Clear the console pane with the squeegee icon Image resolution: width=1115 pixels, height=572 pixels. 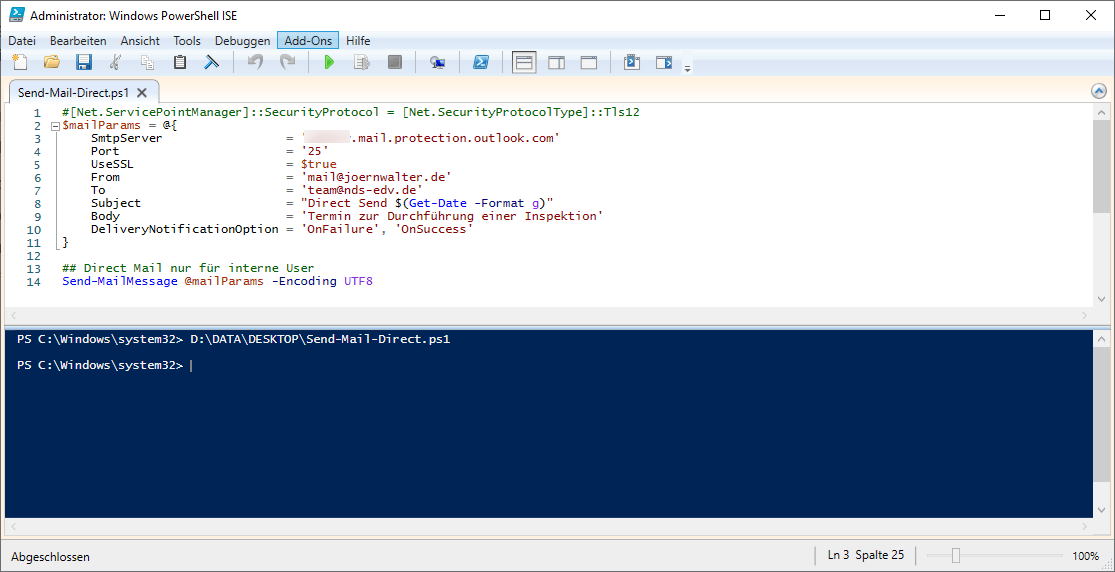(212, 63)
